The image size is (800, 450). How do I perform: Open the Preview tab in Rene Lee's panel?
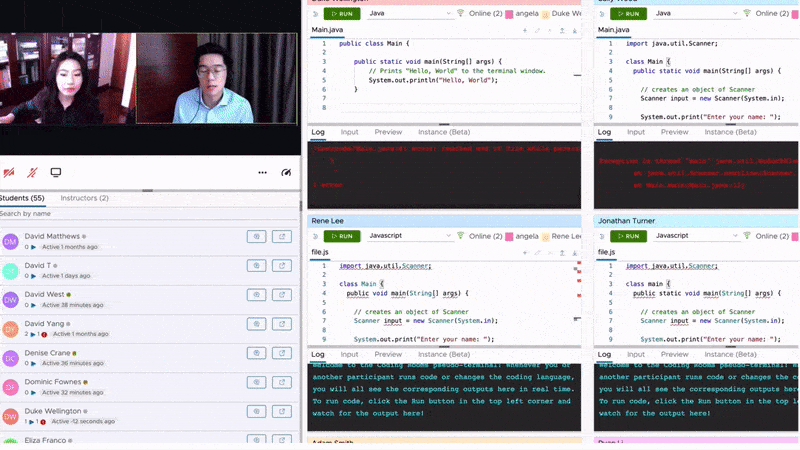click(388, 354)
